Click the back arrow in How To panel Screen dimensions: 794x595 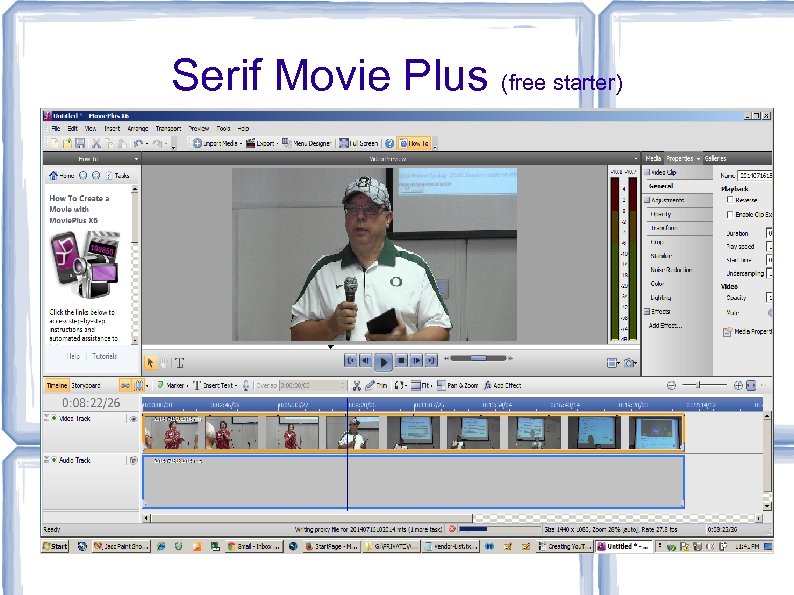click(83, 176)
